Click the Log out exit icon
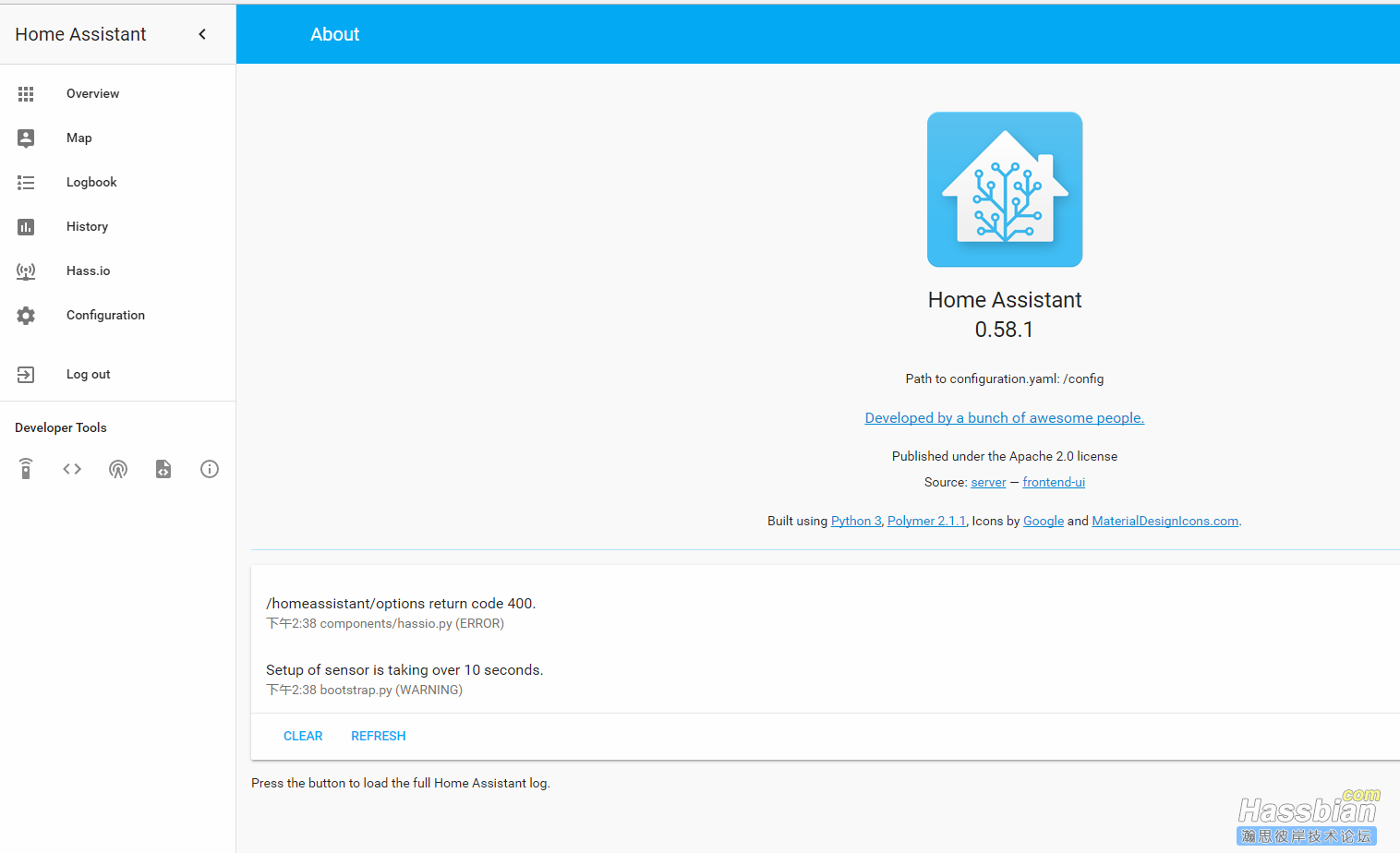Viewport: 1400px width, 853px height. (x=26, y=375)
